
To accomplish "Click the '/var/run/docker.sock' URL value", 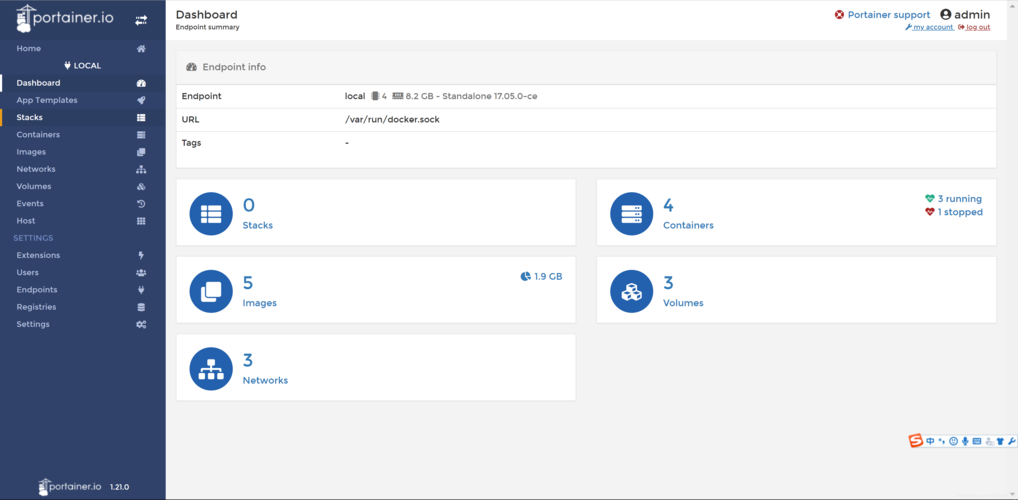I will tap(392, 120).
